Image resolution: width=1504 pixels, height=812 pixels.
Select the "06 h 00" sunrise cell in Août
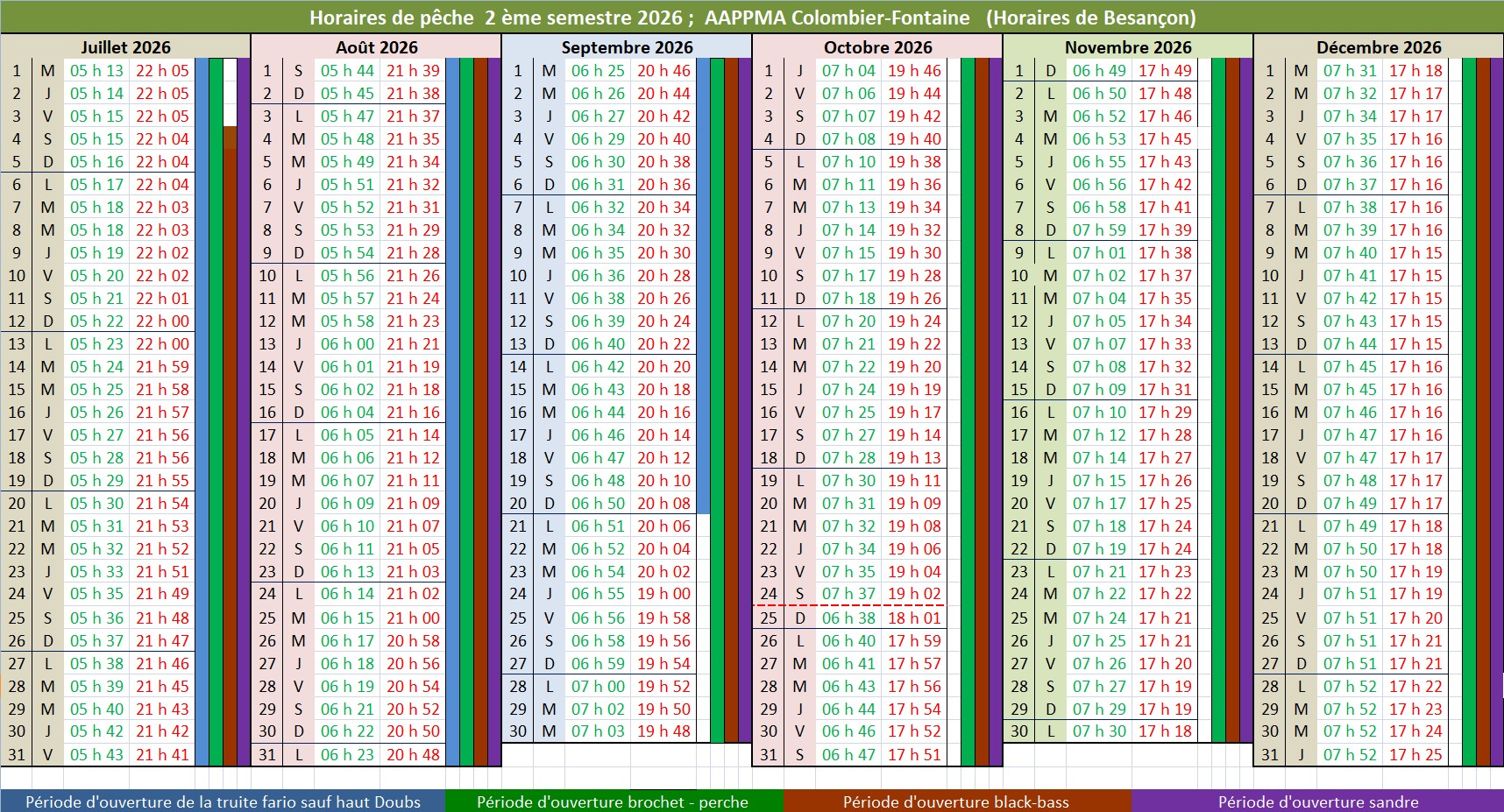347,344
